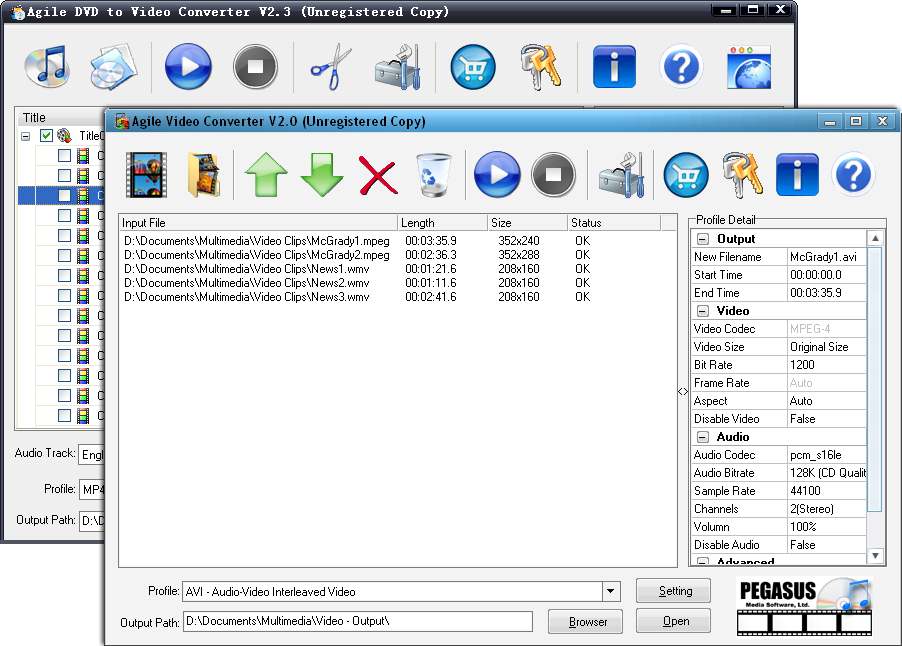Remove selected file with the red X
The image size is (902, 646).
click(377, 174)
